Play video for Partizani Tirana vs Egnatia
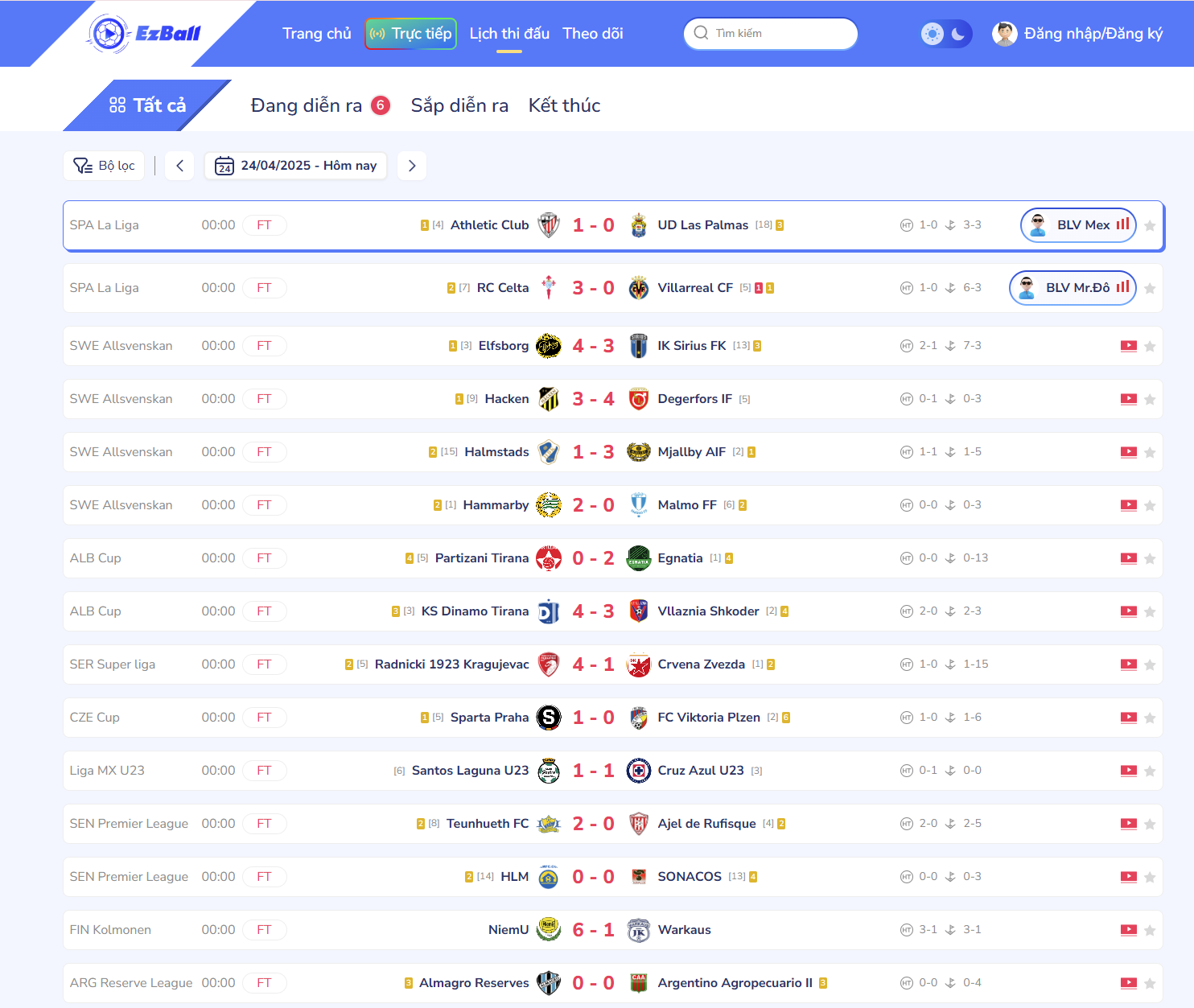 (x=1129, y=558)
